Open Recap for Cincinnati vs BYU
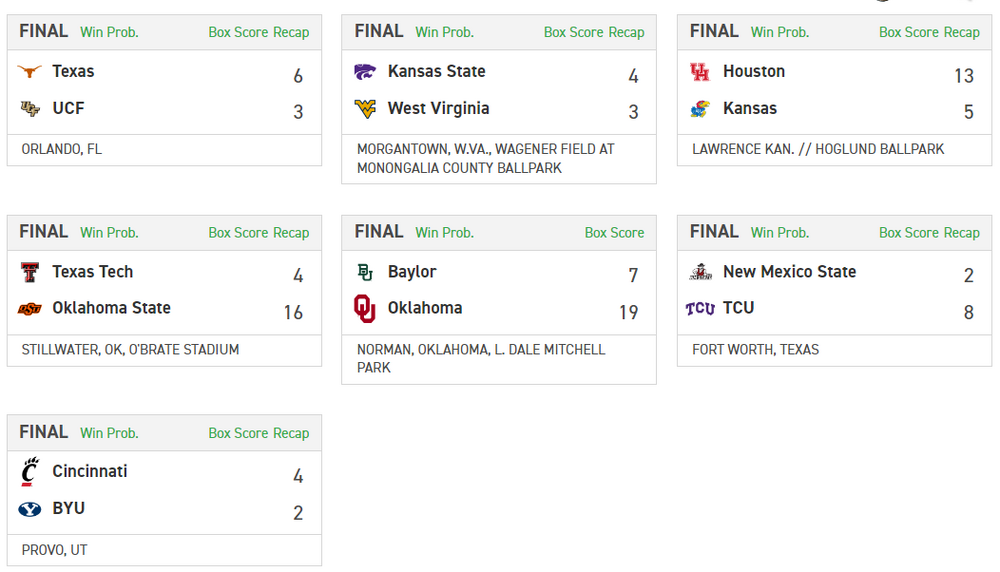 (291, 433)
